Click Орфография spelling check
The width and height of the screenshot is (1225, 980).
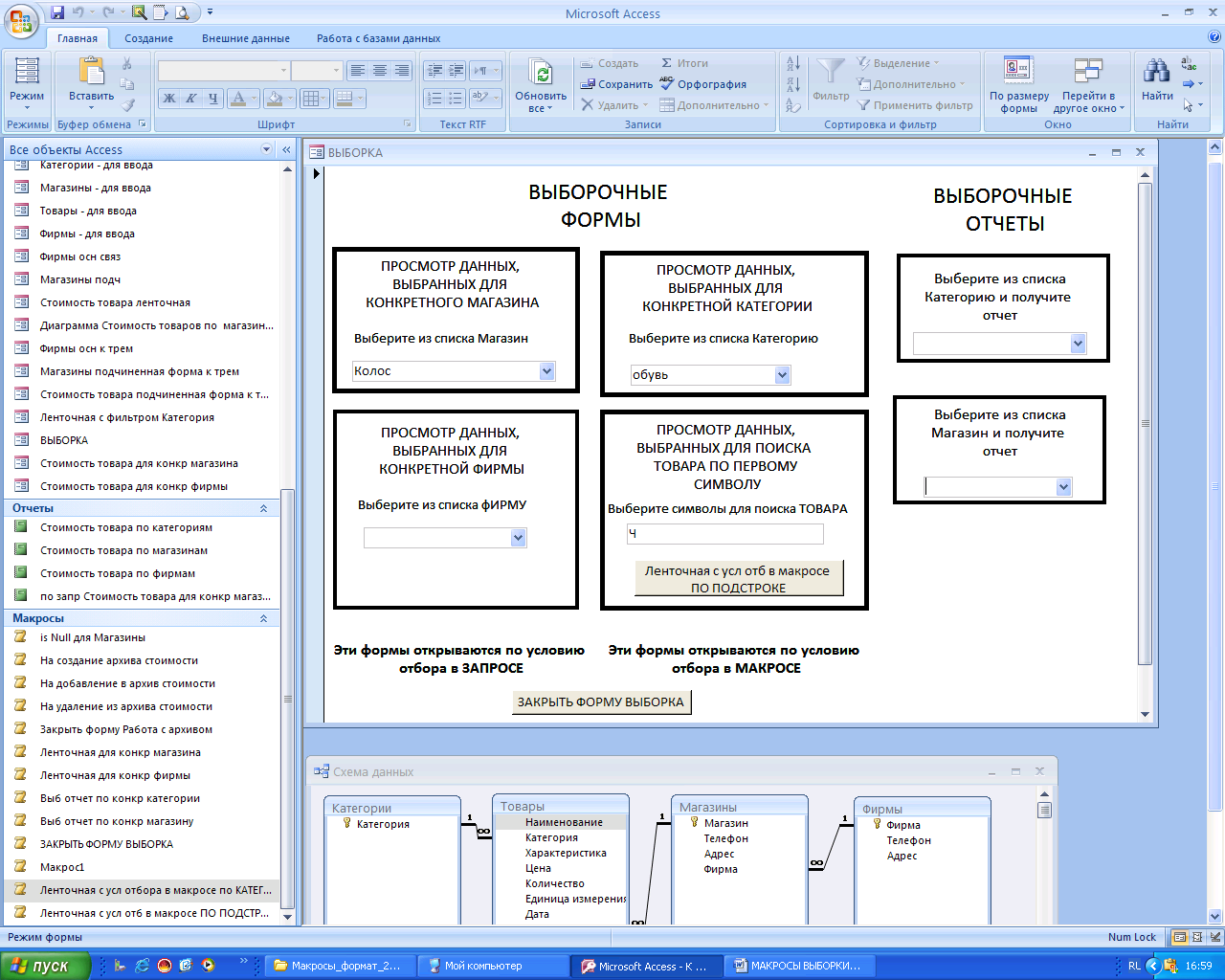pyautogui.click(x=703, y=84)
